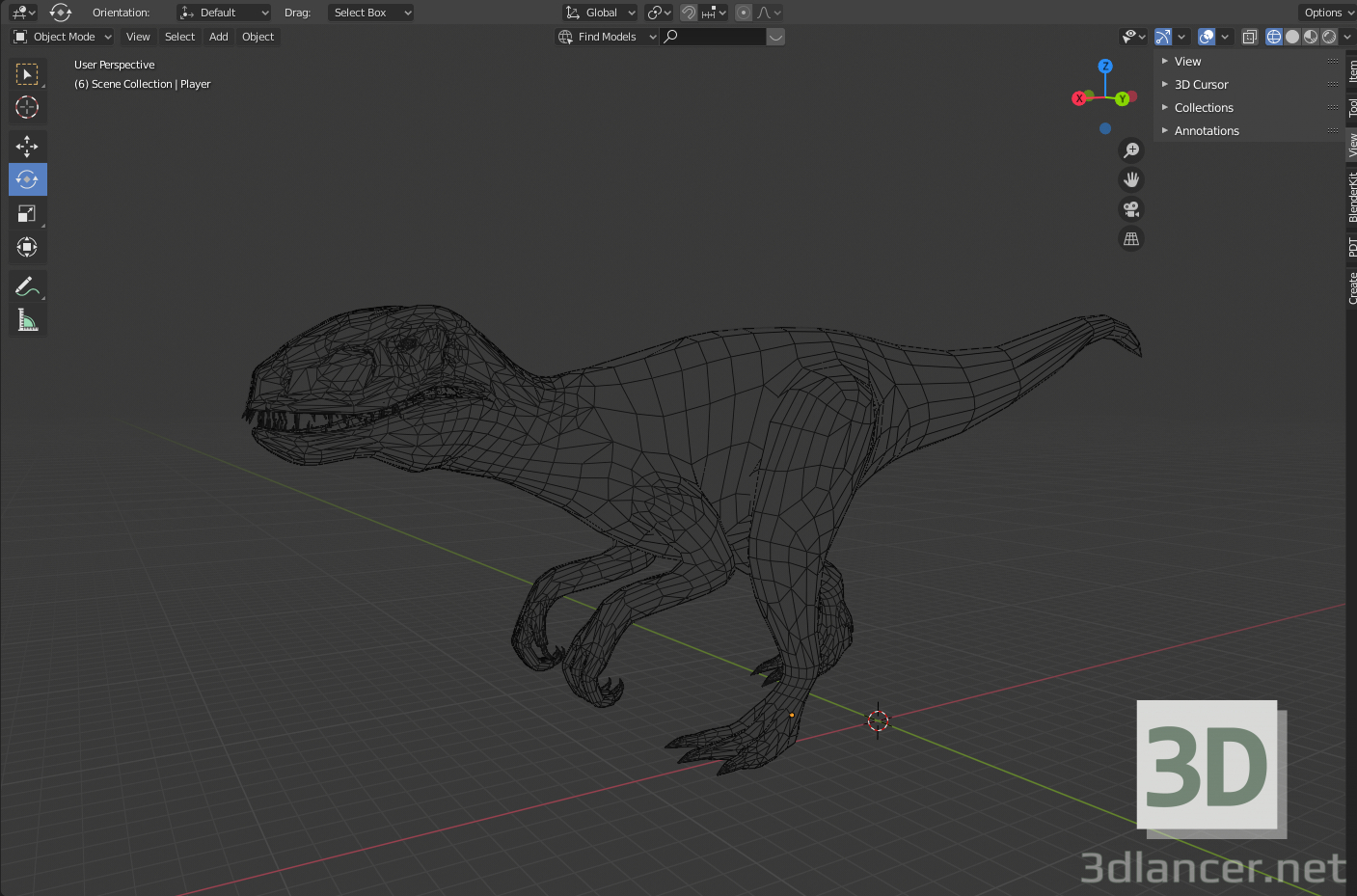
Task: Select the Rotate tool in the toolbar
Action: pos(27,179)
